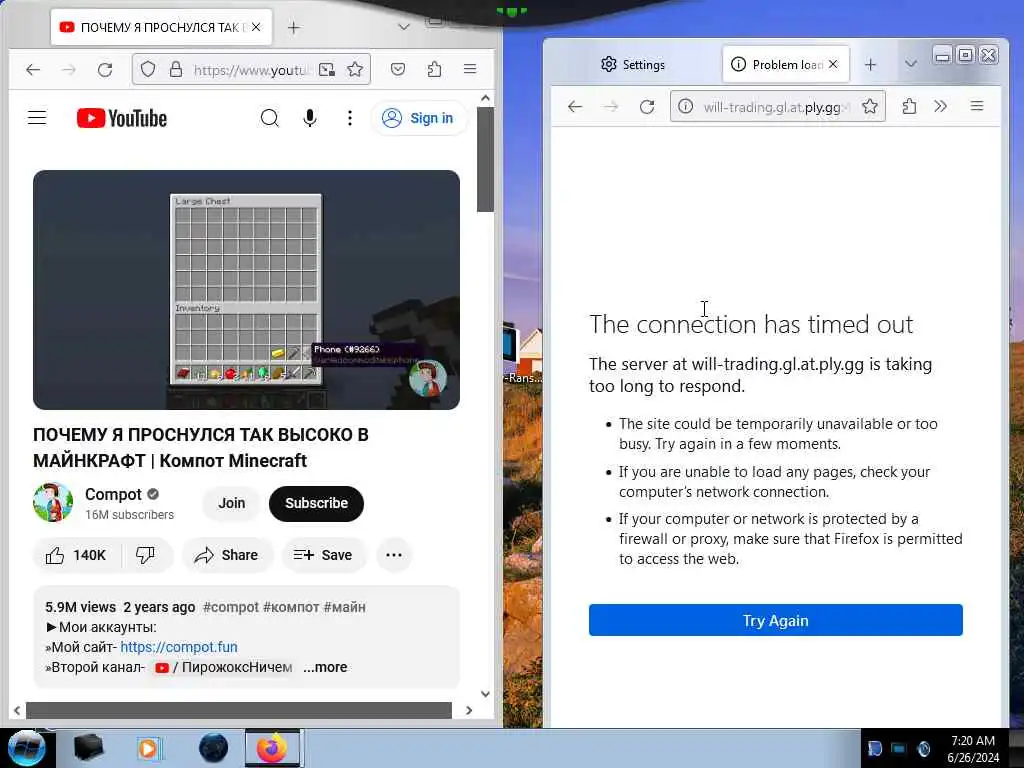Click the Join button
This screenshot has height=768, width=1024.
click(232, 504)
